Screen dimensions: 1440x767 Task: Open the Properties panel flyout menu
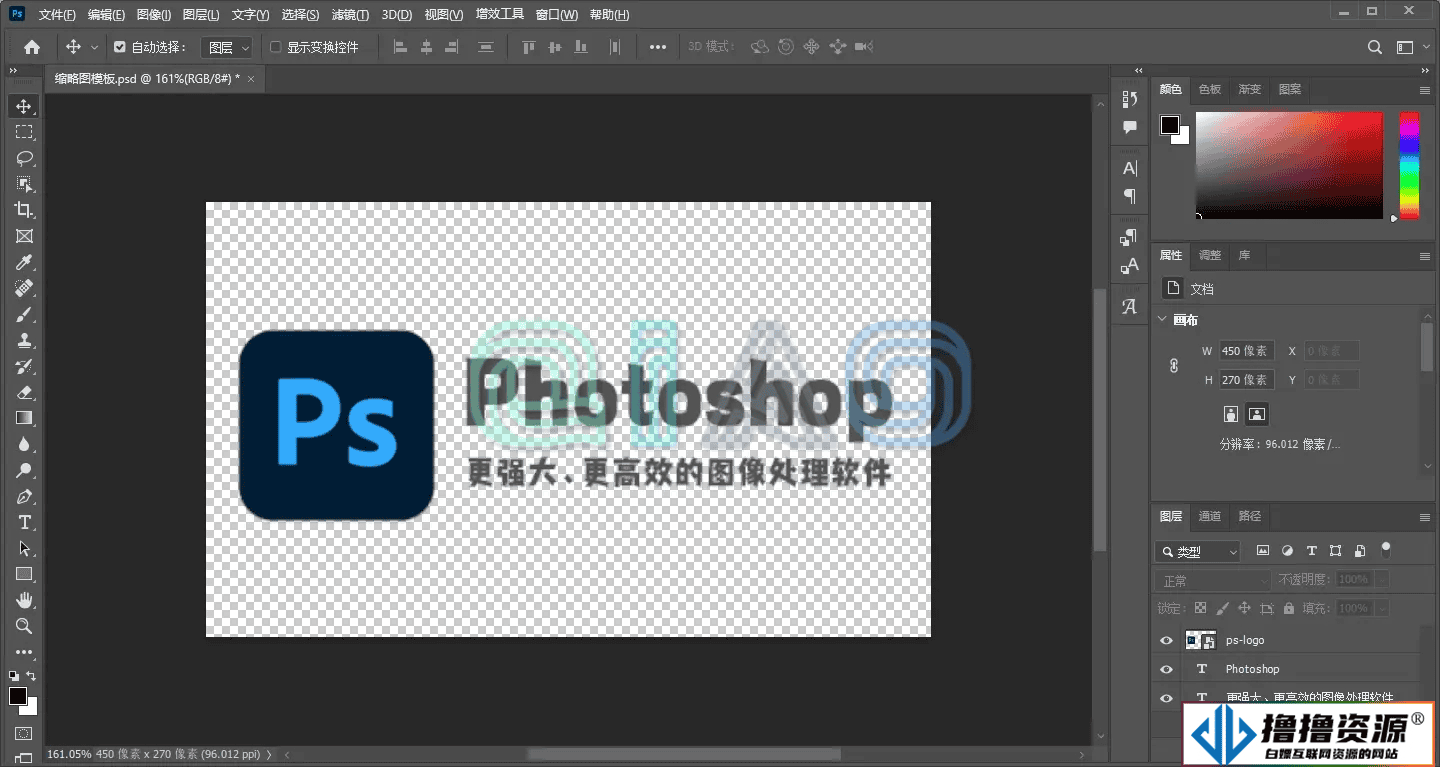pos(1425,256)
